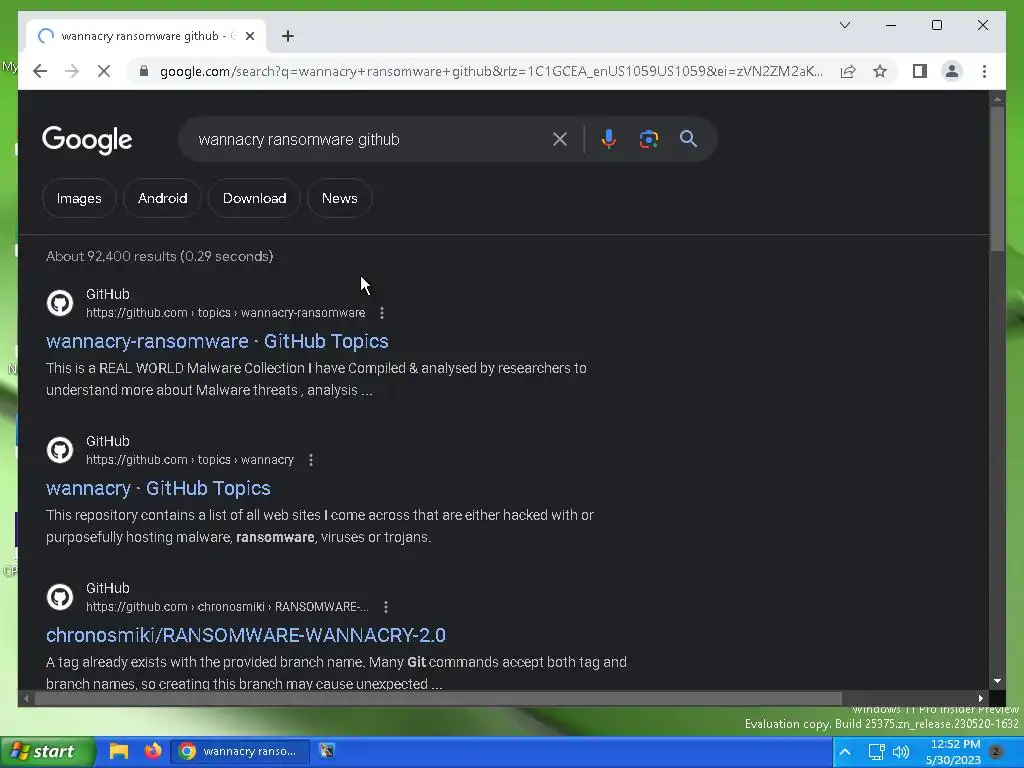Viewport: 1024px width, 768px height.
Task: Clear the Google search box
Action: (x=560, y=139)
